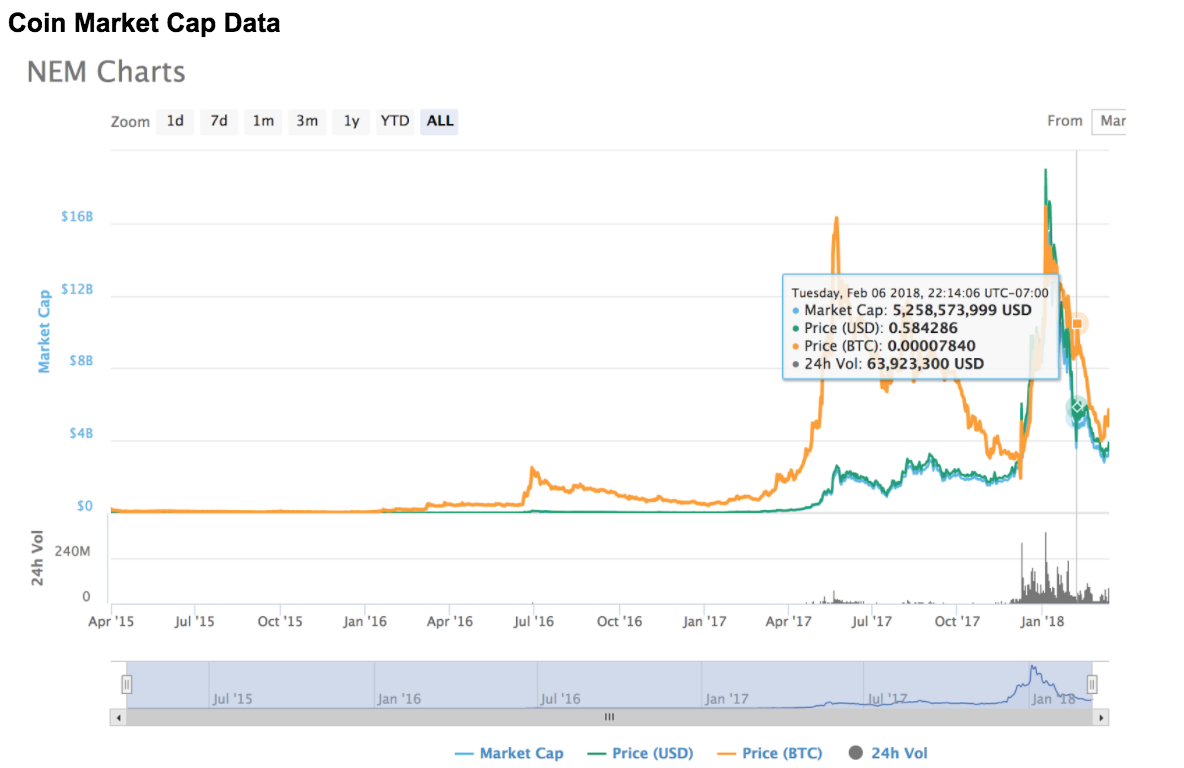Click the $8B axis value
This screenshot has height=768, width=1184.
tap(81, 361)
